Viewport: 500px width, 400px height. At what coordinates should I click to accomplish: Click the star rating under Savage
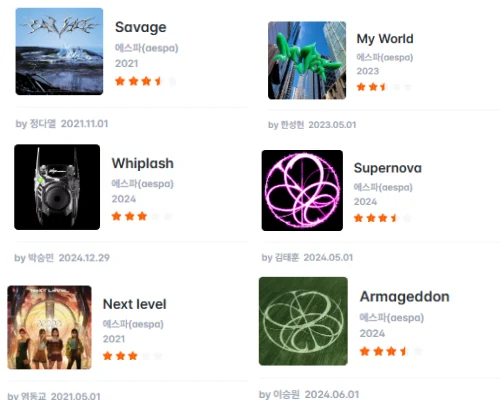click(146, 81)
